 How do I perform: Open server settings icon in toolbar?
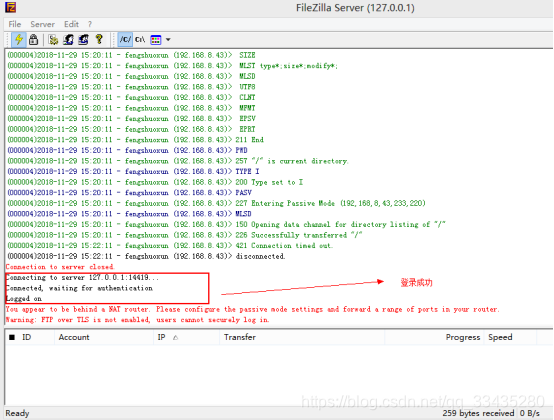pyautogui.click(x=53, y=39)
